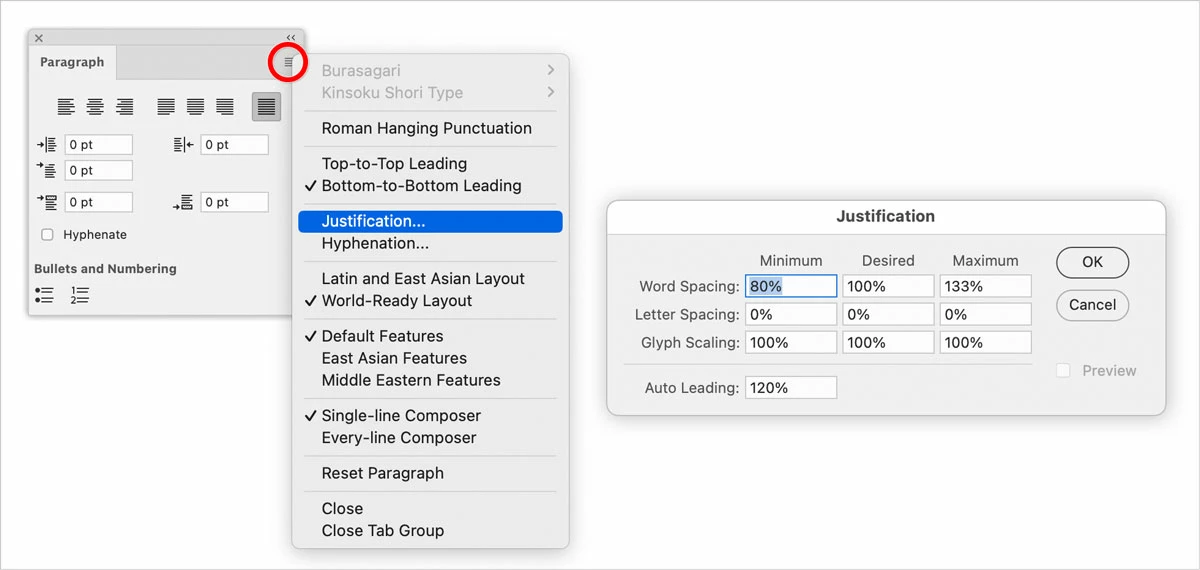Screen dimensions: 1200x570
Task: Click bulleted list icon
Action: tap(44, 295)
